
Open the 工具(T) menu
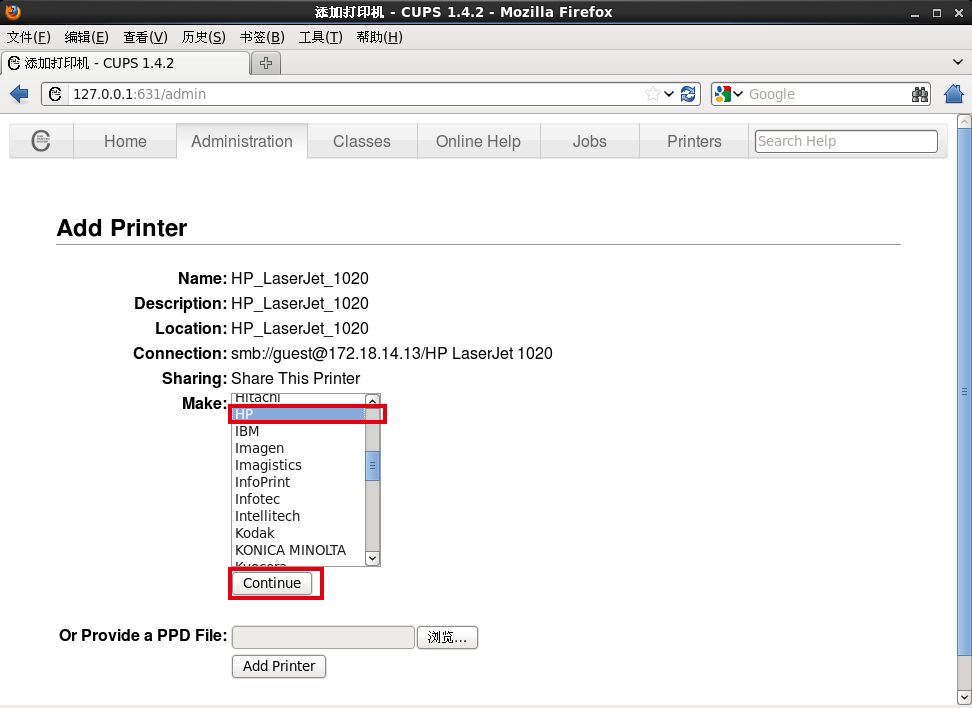coord(320,37)
